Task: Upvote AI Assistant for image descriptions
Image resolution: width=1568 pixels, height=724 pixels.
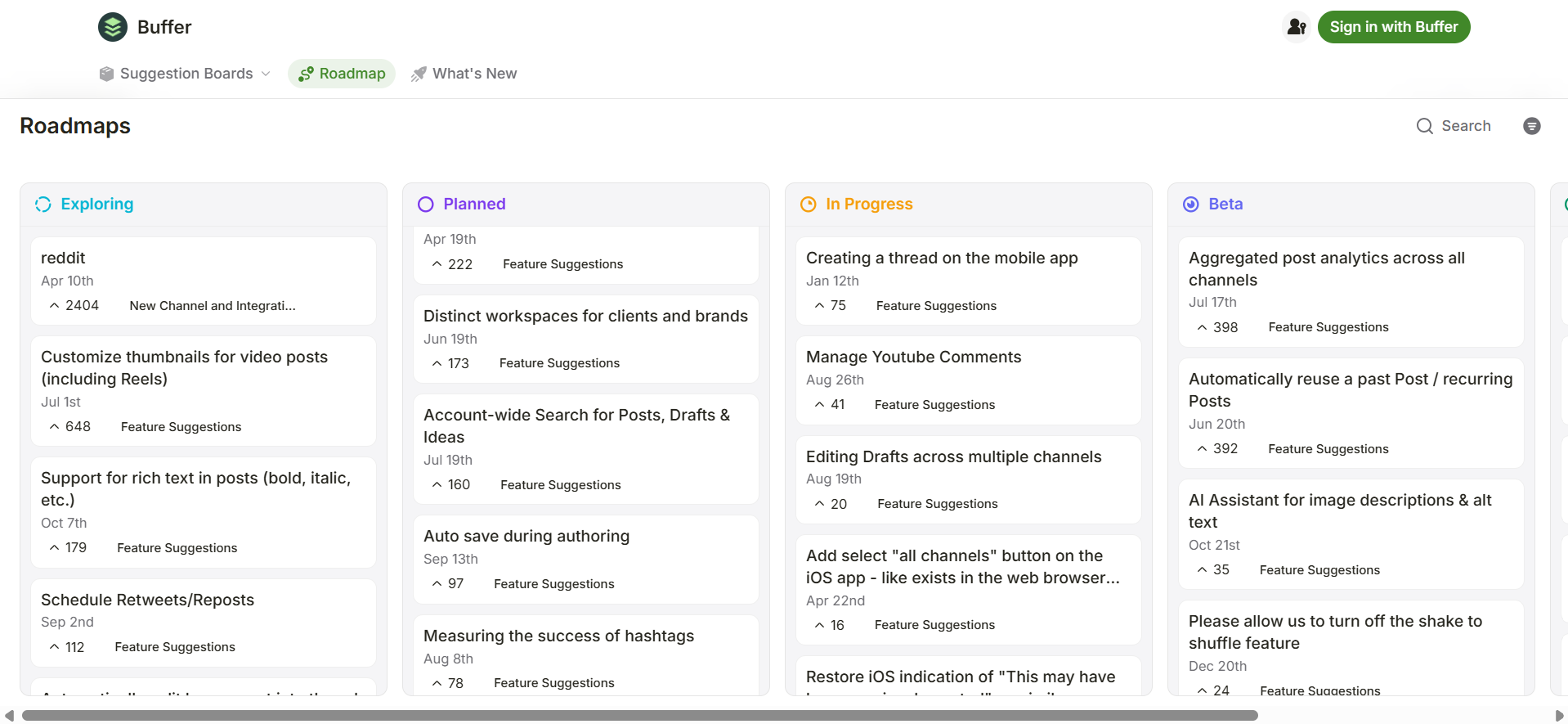Action: click(1213, 569)
